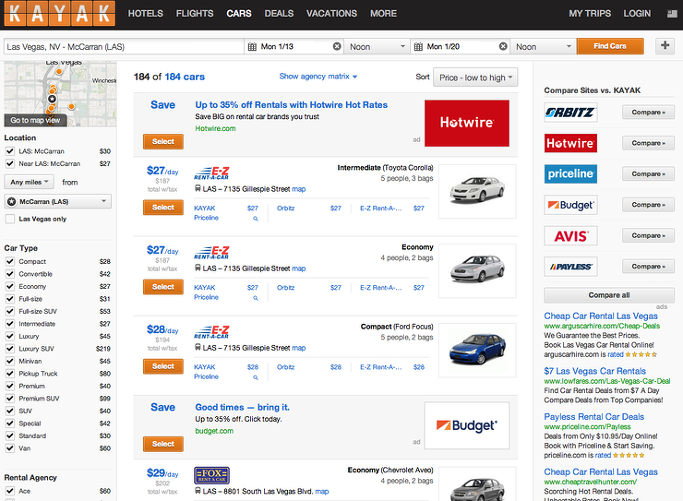The image size is (683, 501).
Task: Click Priceline search icon in Compact listing
Action: pos(256,377)
